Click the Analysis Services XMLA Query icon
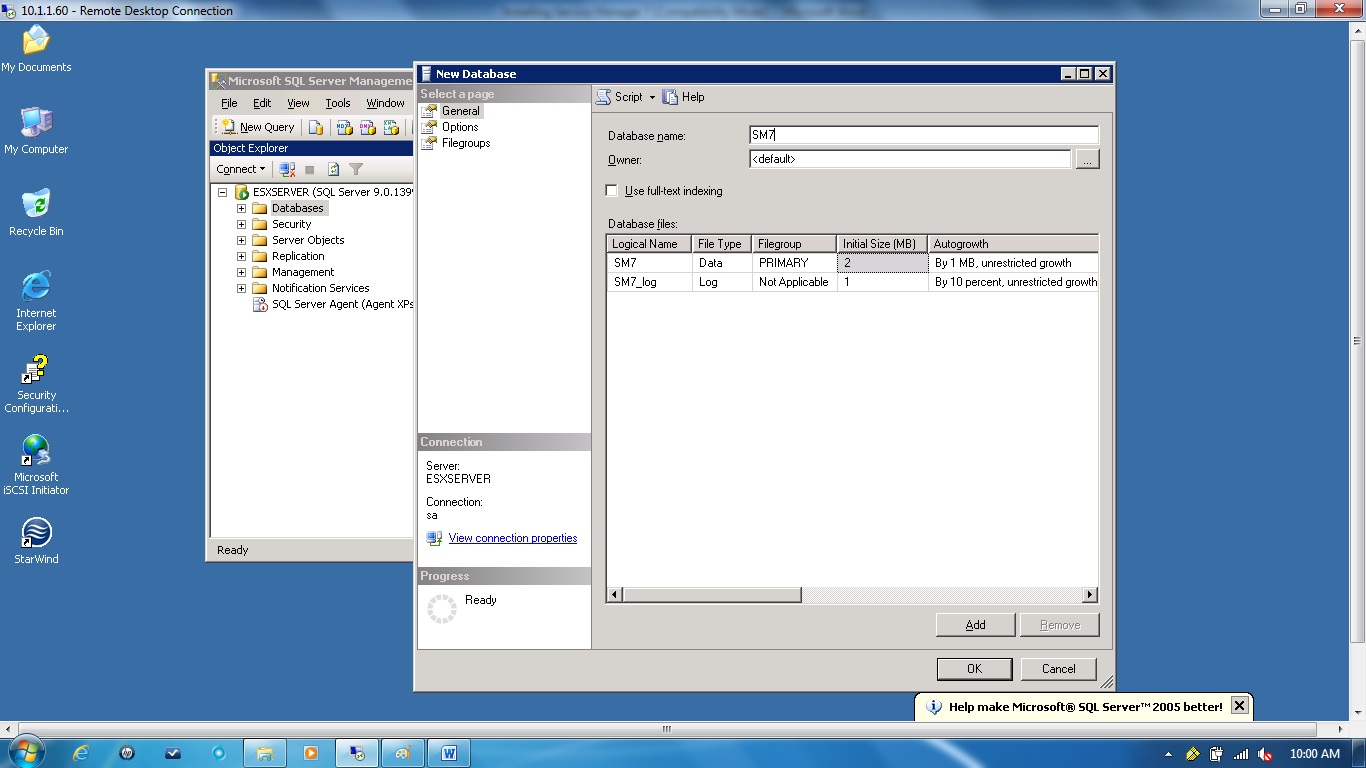Image resolution: width=1366 pixels, height=768 pixels. point(392,127)
